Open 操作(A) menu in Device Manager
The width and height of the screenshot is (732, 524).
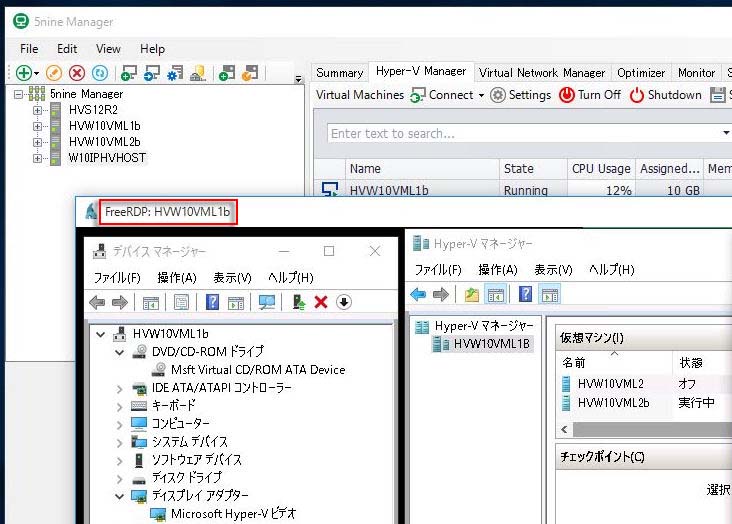point(176,278)
